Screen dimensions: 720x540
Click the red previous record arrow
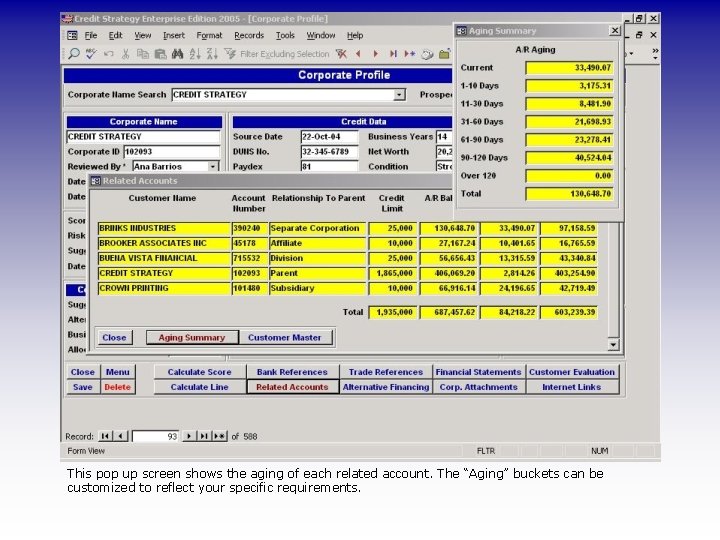click(x=359, y=54)
